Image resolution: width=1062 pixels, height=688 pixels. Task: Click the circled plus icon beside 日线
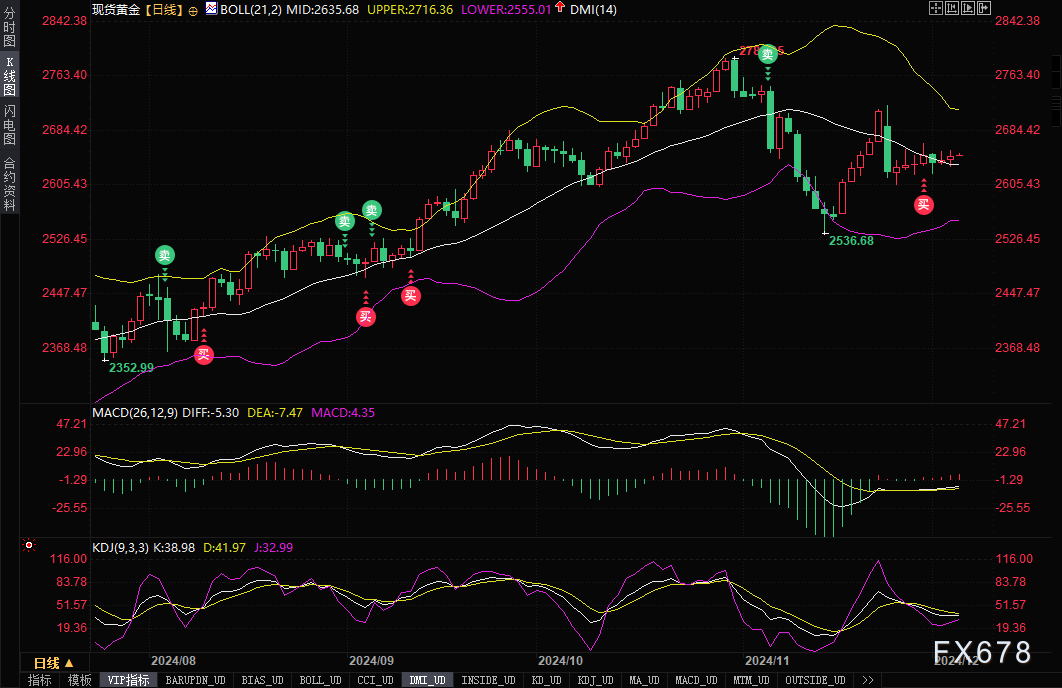tap(193, 11)
